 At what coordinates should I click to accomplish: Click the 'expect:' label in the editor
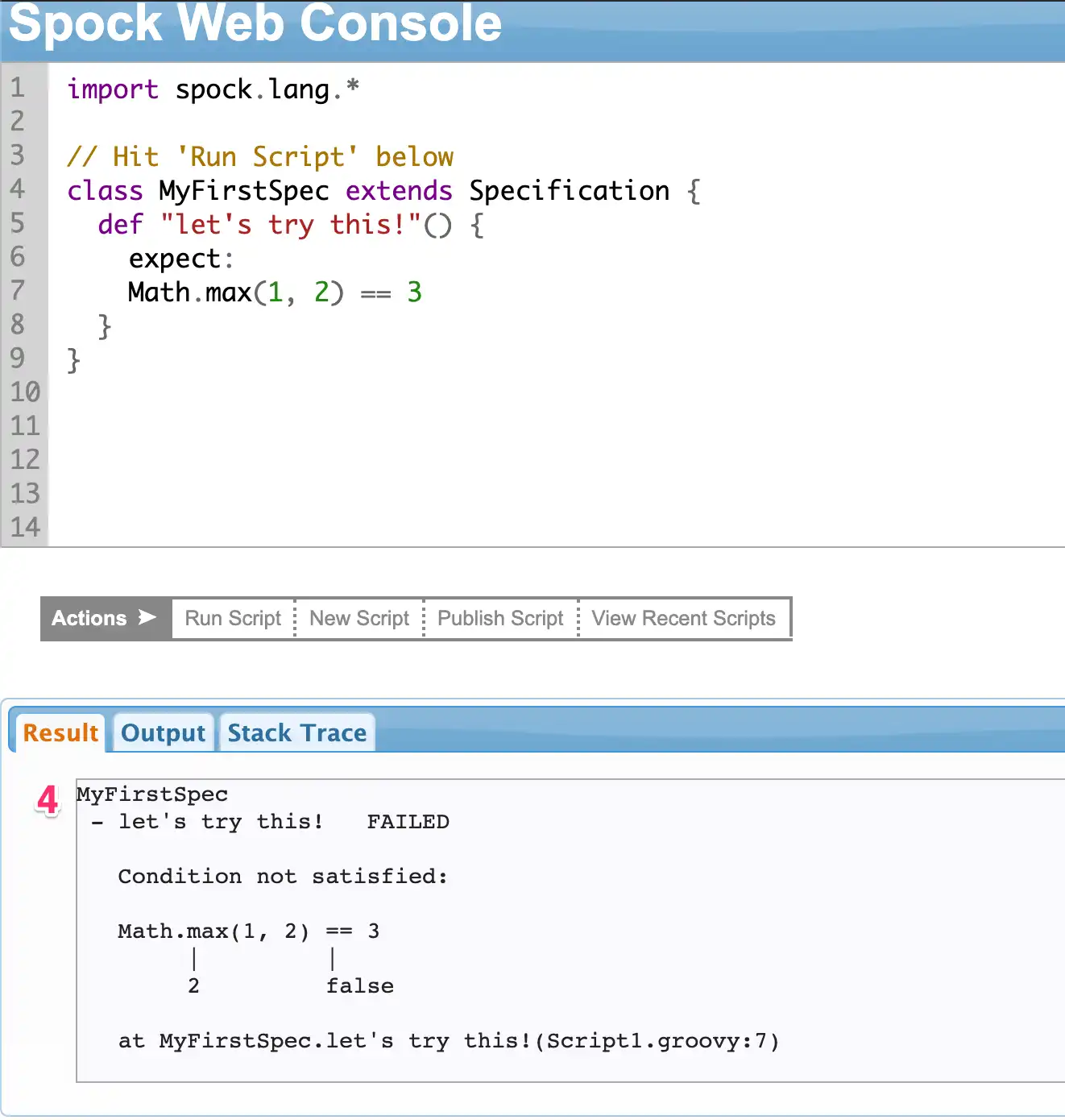click(x=181, y=259)
